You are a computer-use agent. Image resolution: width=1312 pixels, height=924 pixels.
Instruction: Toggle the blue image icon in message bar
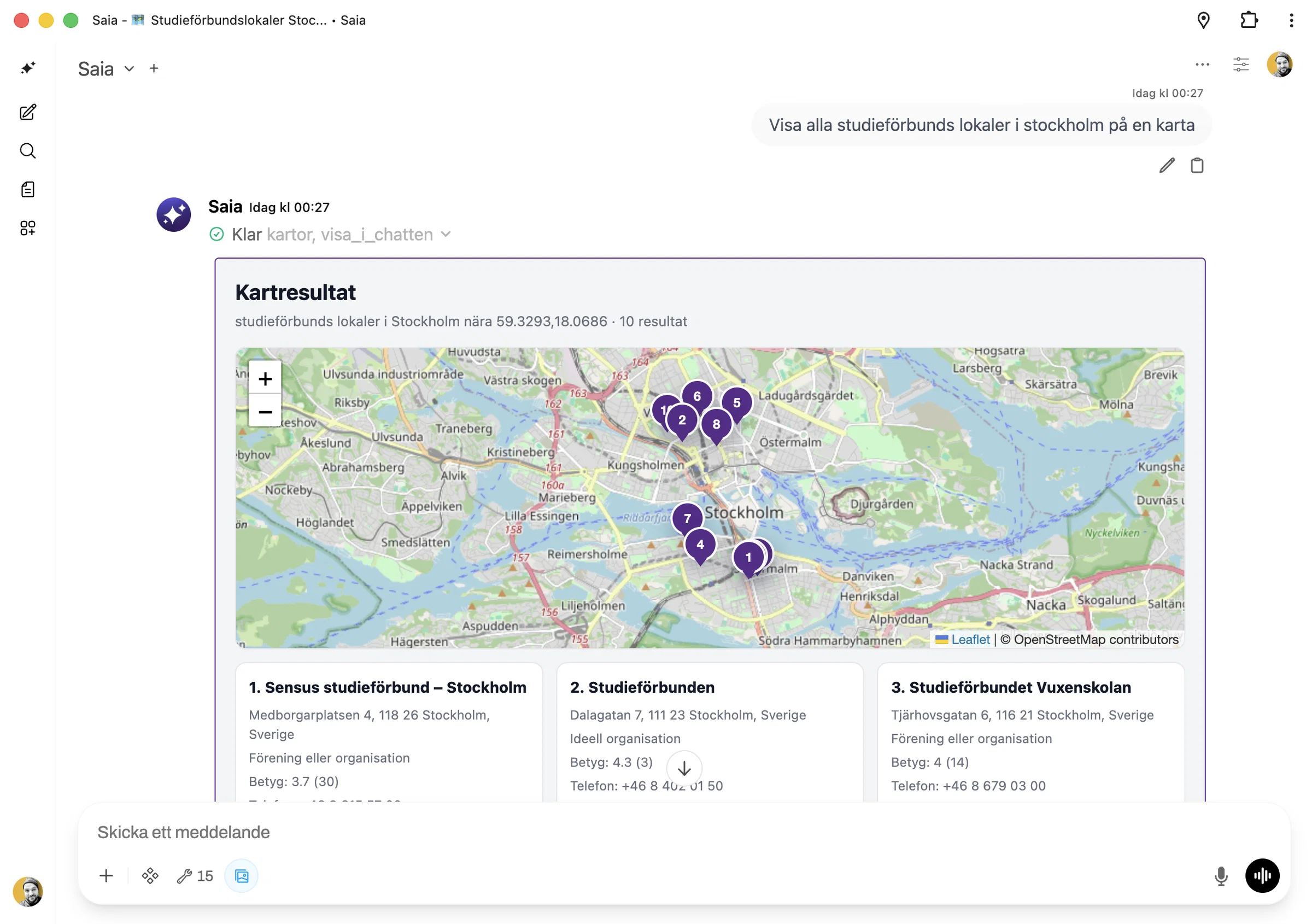click(x=242, y=876)
